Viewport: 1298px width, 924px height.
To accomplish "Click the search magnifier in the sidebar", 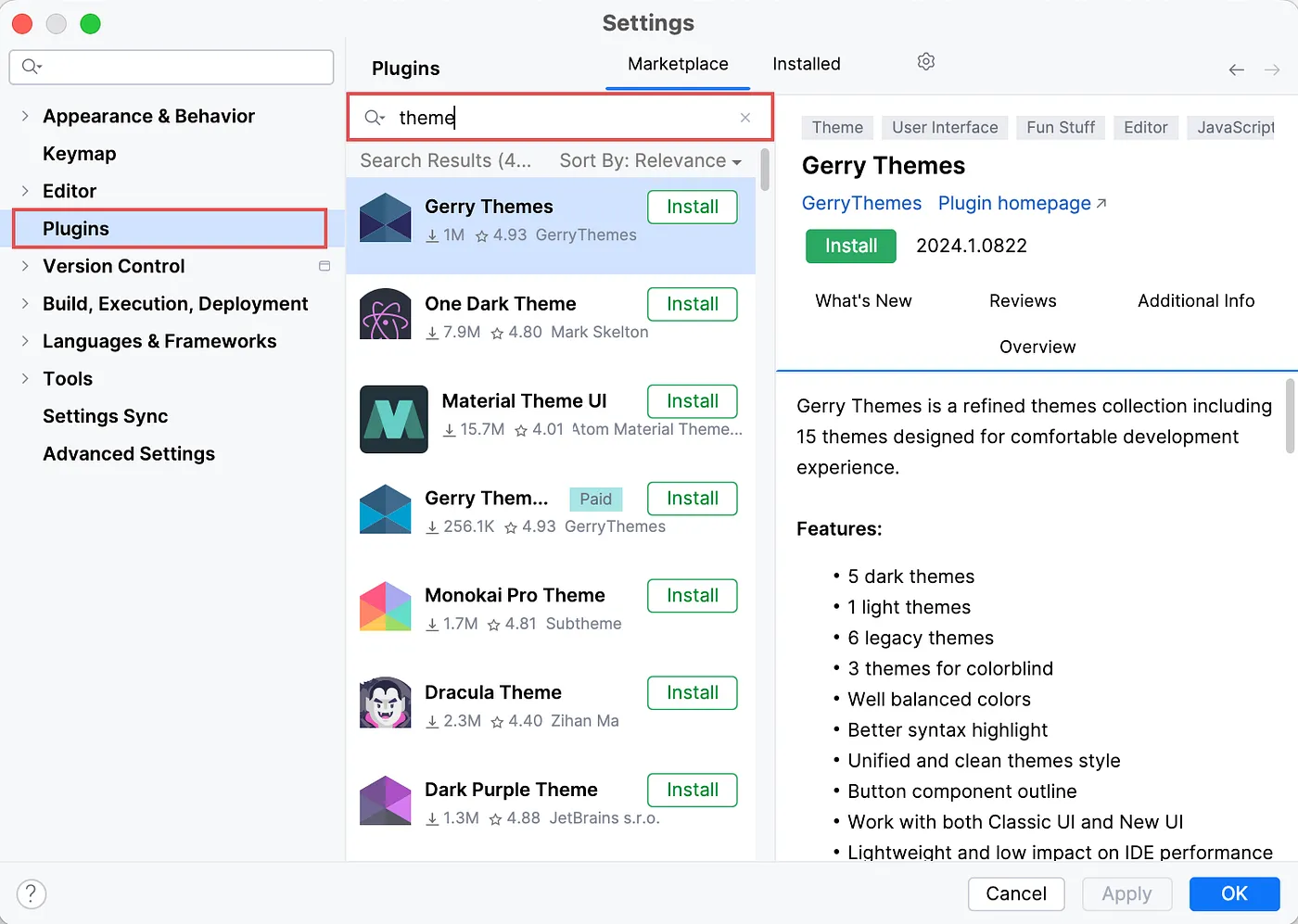I will click(x=31, y=67).
